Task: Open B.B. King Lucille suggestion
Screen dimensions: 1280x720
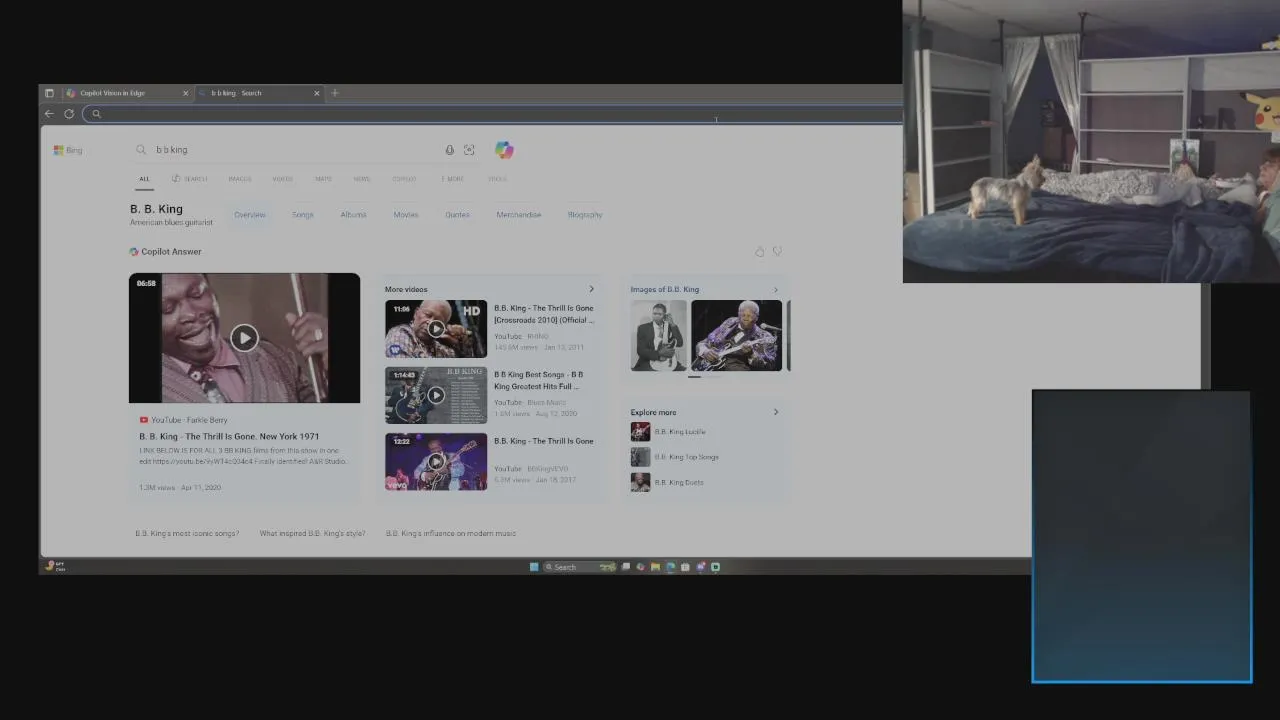Action: (668, 432)
